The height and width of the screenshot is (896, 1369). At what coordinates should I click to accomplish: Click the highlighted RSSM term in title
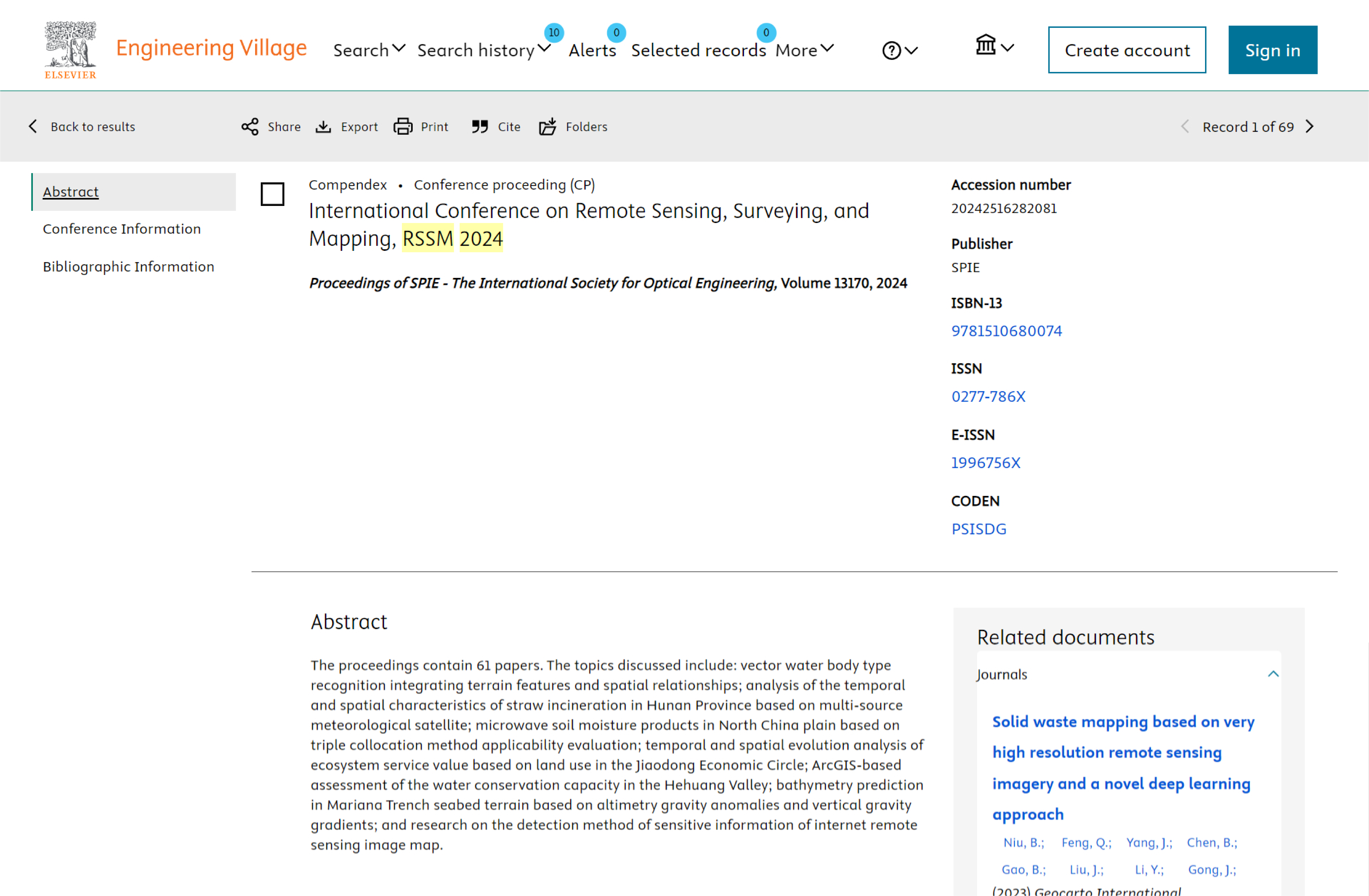428,238
